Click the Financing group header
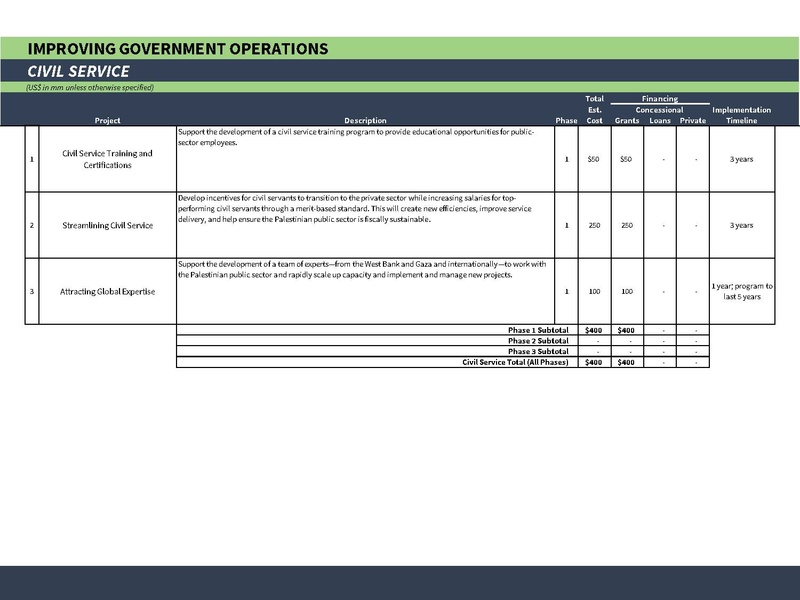The height and width of the screenshot is (600, 800). pyautogui.click(x=660, y=99)
